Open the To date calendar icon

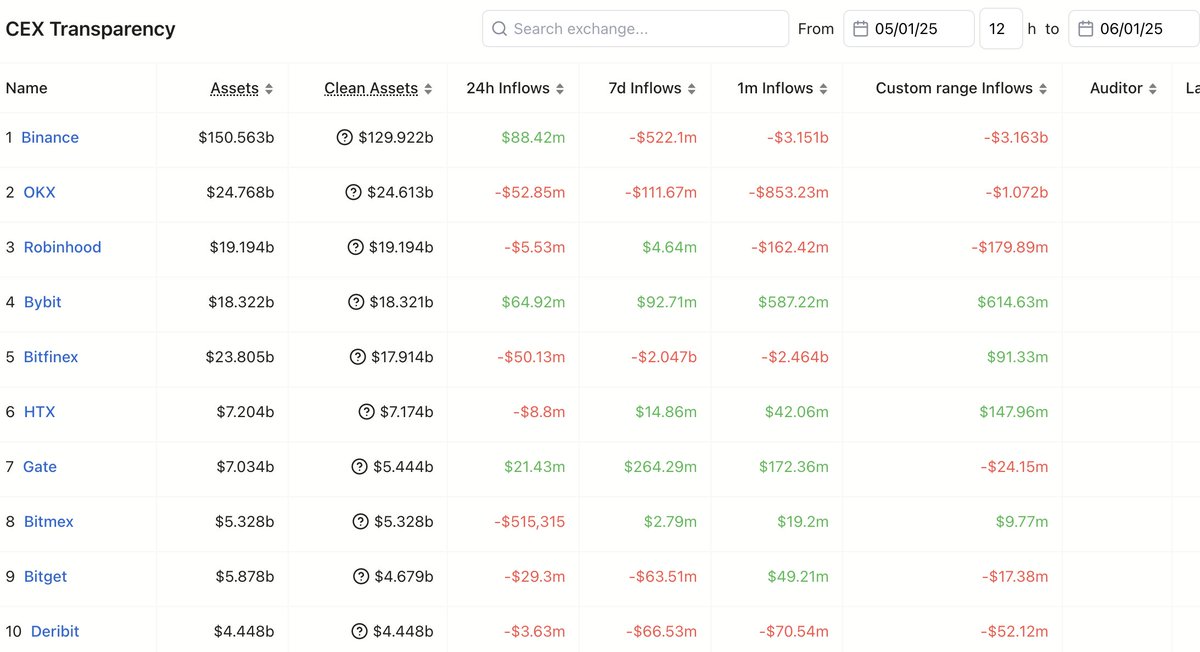1085,29
